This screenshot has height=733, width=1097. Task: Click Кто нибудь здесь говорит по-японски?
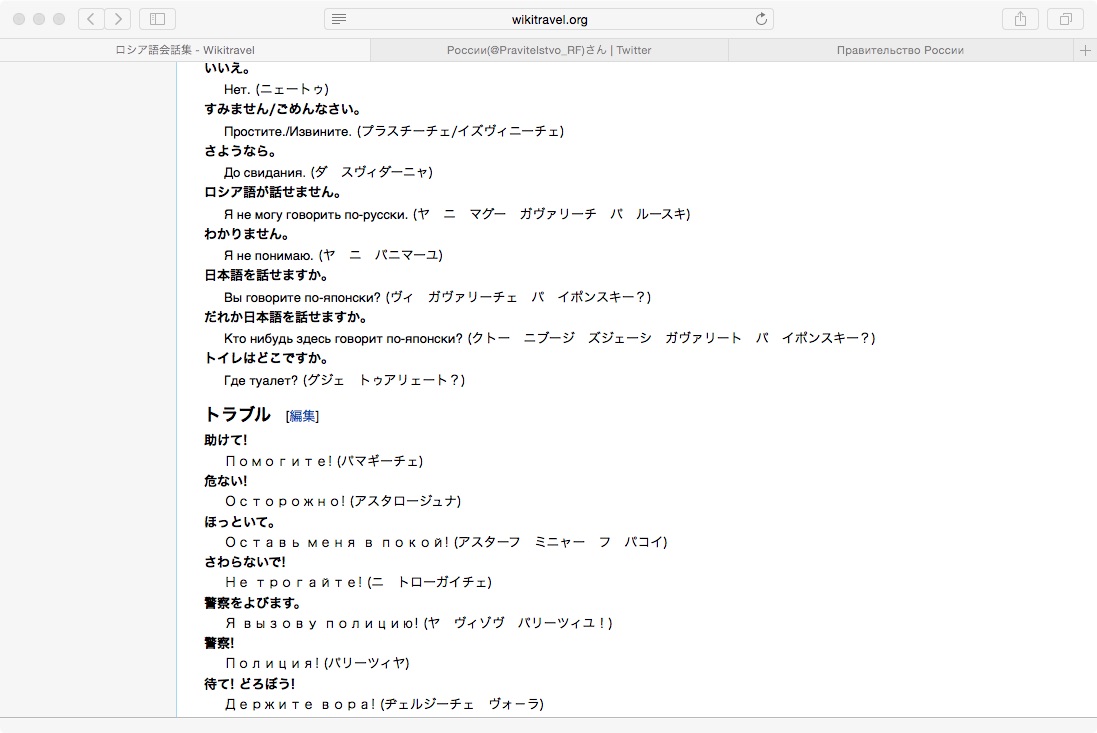[344, 339]
